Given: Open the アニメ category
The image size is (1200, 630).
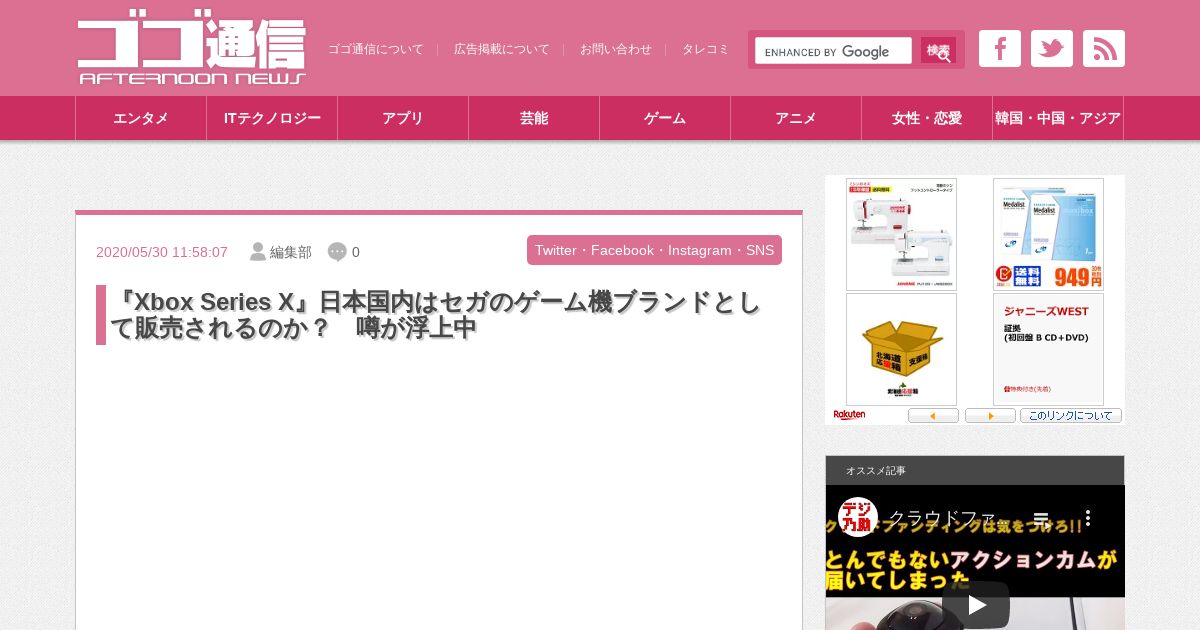Looking at the screenshot, I should 796,118.
